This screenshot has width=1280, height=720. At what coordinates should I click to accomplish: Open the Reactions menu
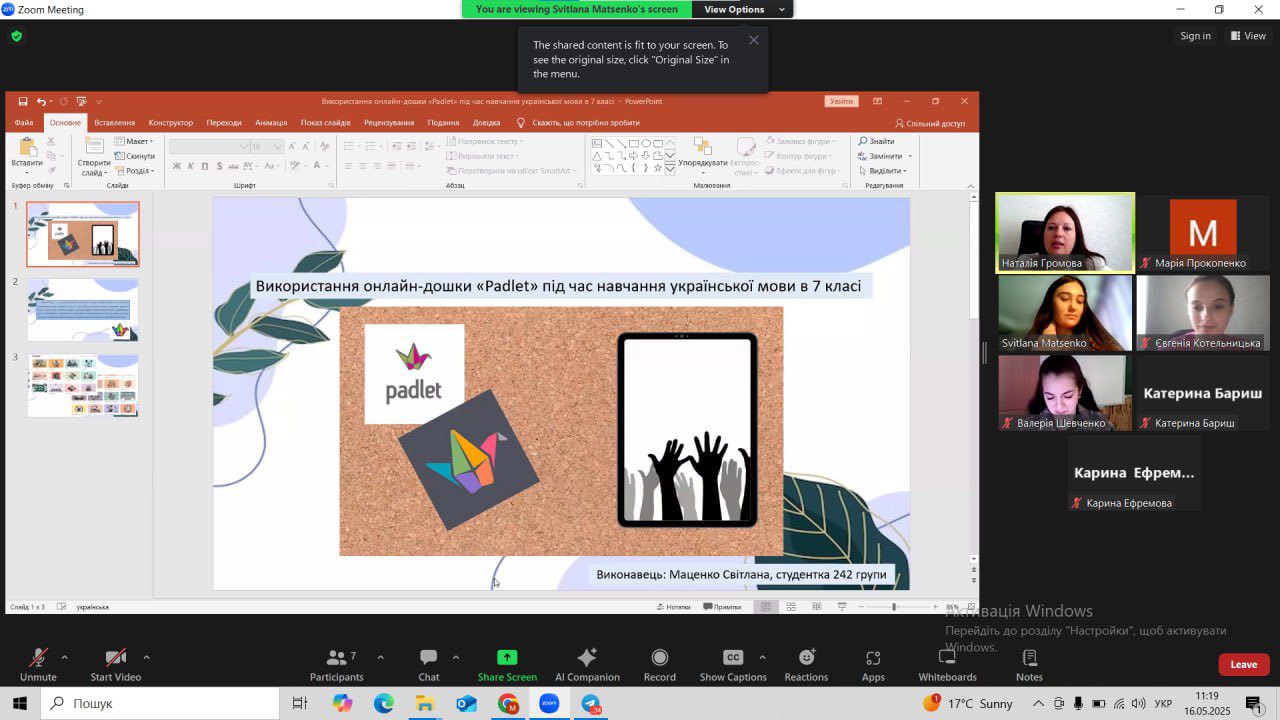coord(806,664)
